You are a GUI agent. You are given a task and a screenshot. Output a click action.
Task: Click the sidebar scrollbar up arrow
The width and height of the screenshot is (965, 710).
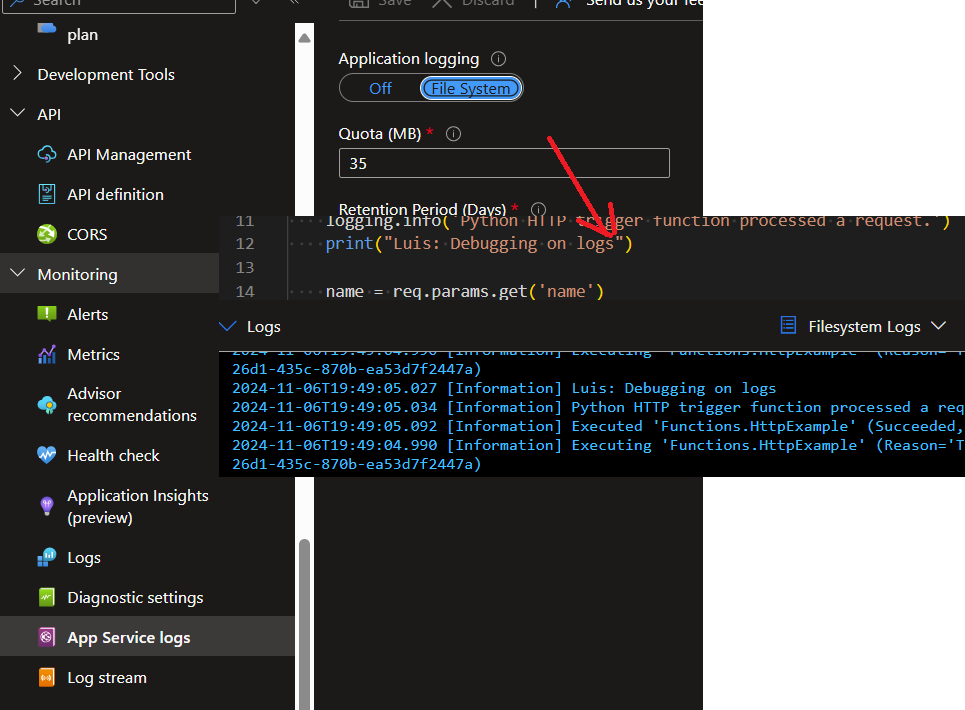coord(304,38)
